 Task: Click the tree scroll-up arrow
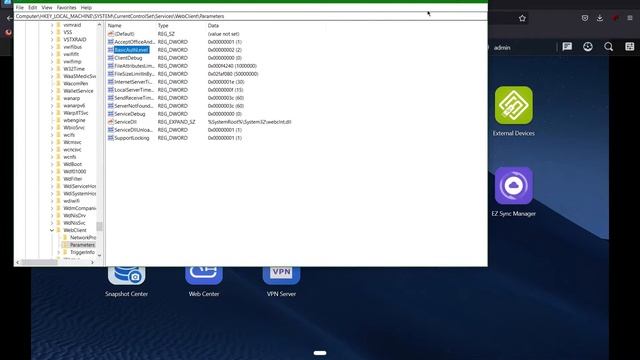(x=99, y=25)
